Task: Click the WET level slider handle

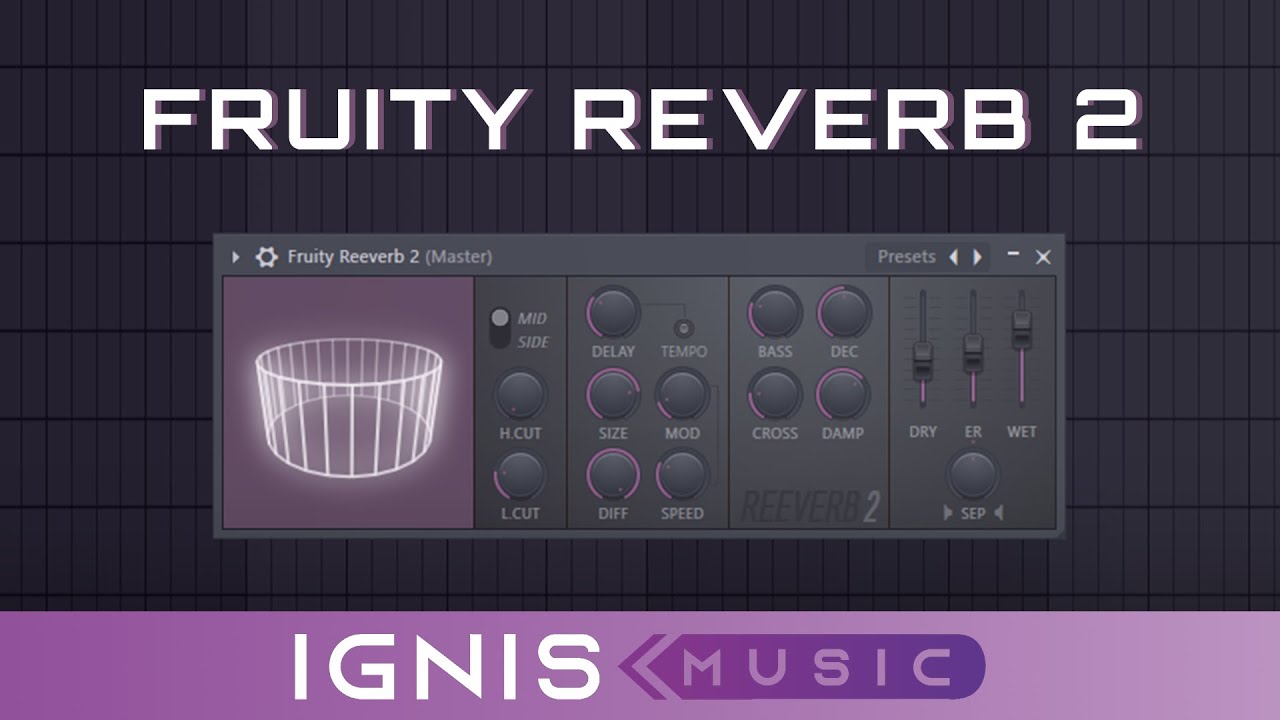Action: (x=1021, y=329)
